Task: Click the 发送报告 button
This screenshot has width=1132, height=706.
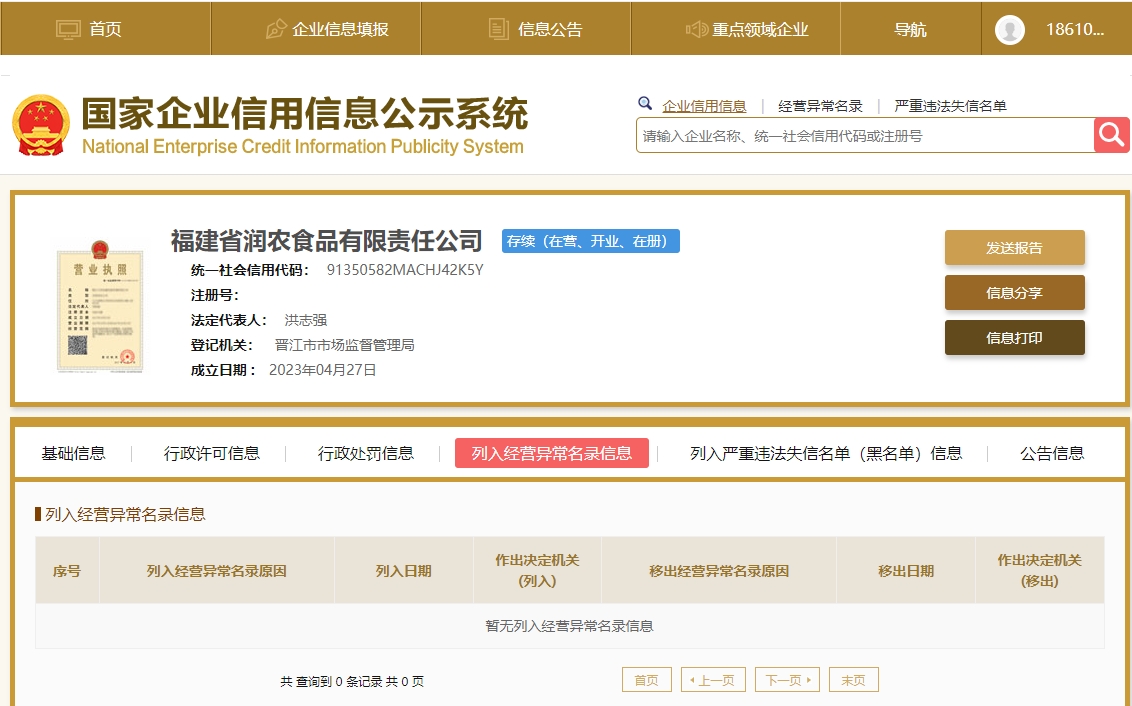Action: [1014, 248]
